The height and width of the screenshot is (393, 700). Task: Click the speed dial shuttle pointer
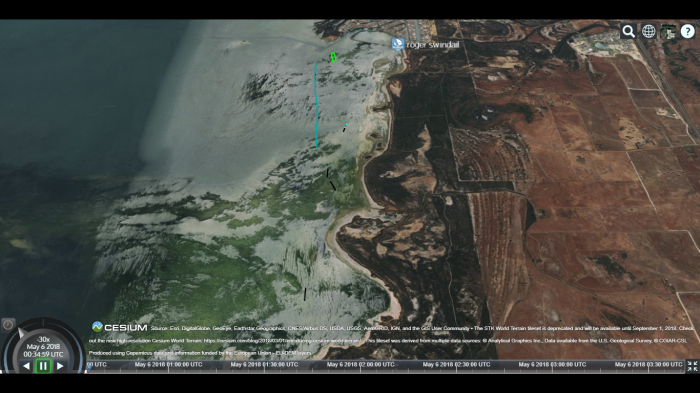tap(21, 332)
